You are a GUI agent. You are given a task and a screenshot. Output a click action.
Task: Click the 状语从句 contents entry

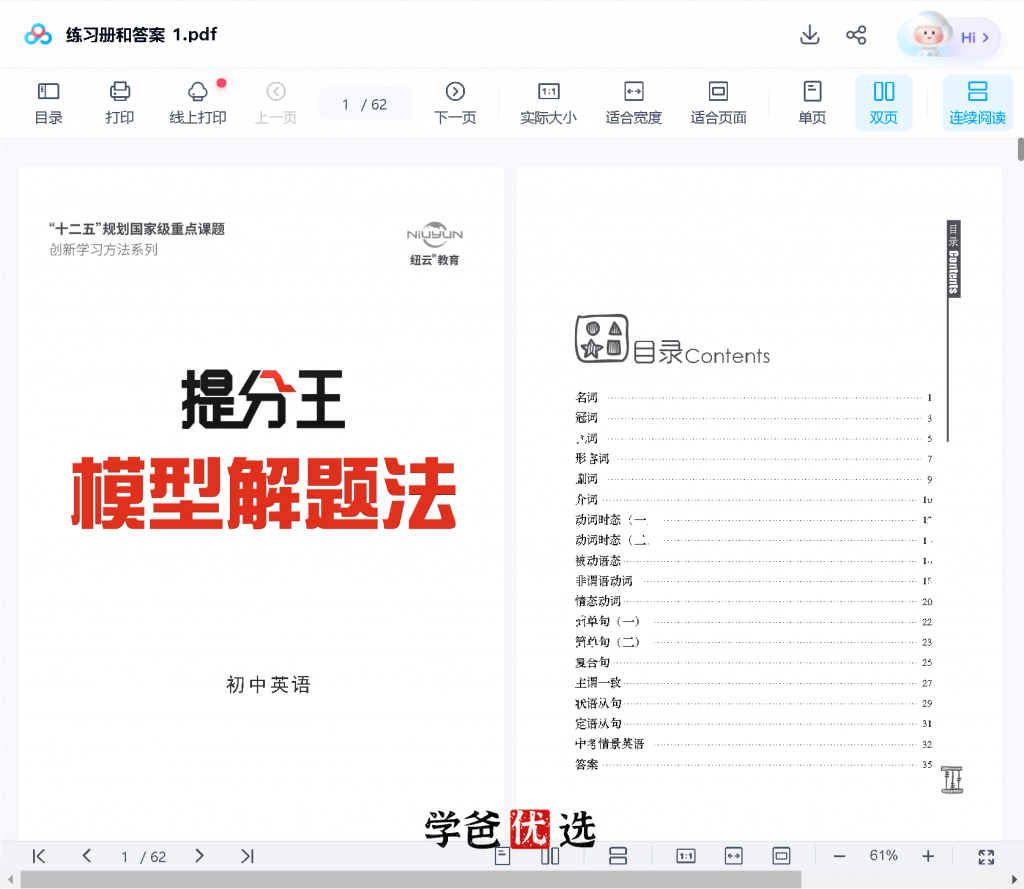(x=754, y=703)
